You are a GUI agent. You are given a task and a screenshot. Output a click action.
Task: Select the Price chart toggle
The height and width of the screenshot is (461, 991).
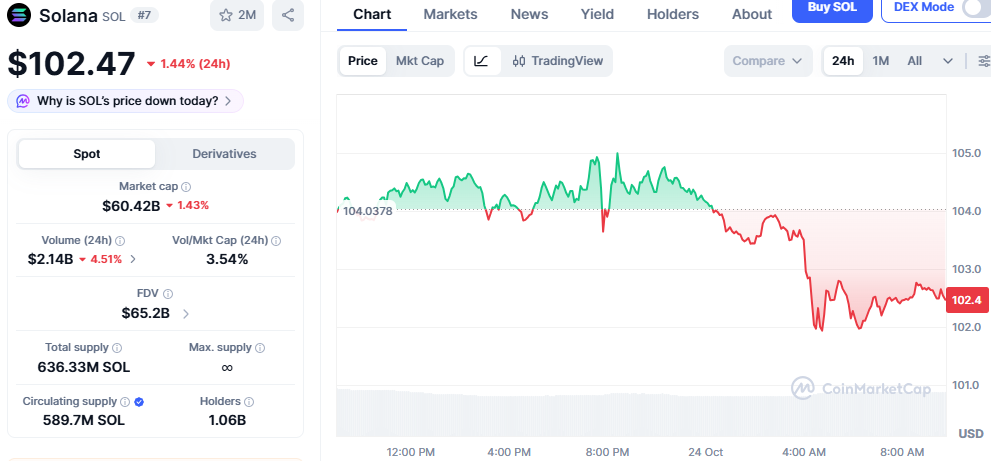[363, 61]
